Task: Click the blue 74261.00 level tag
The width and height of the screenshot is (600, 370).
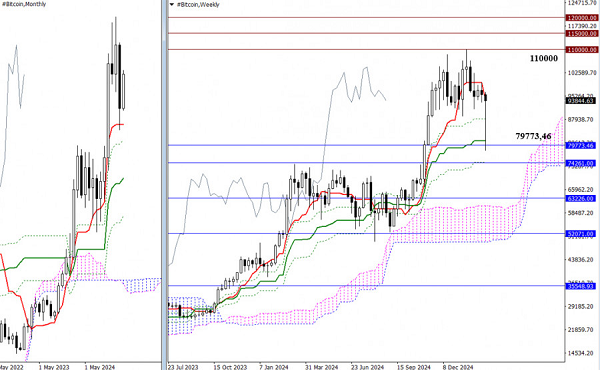Action: click(581, 163)
